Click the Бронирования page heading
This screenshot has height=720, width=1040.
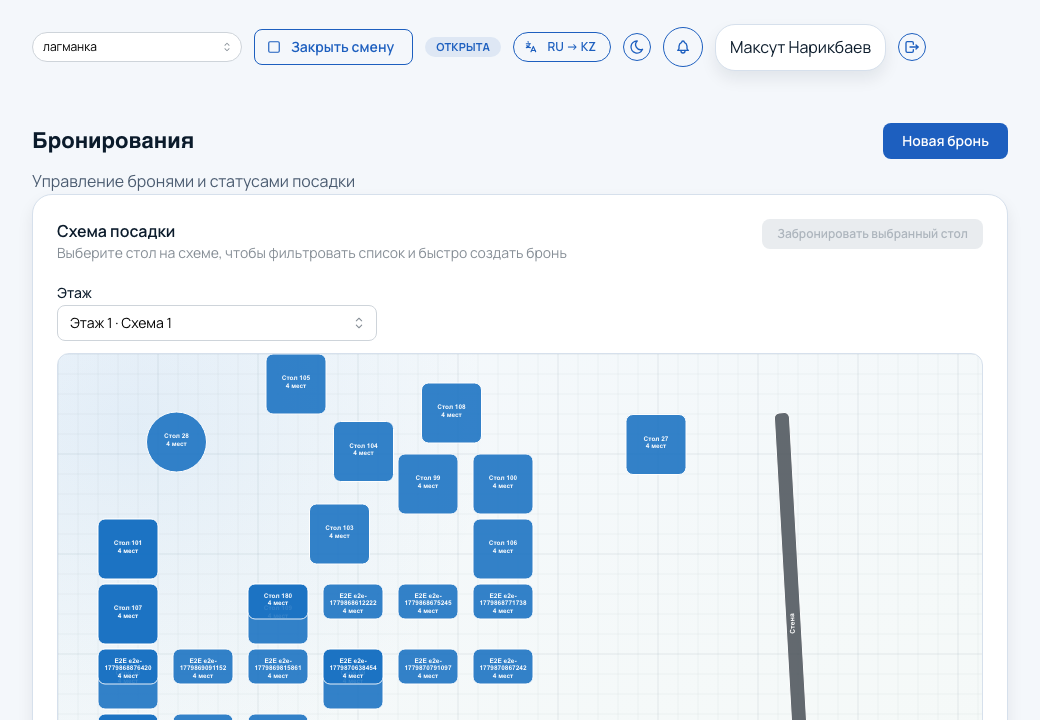[x=113, y=141]
